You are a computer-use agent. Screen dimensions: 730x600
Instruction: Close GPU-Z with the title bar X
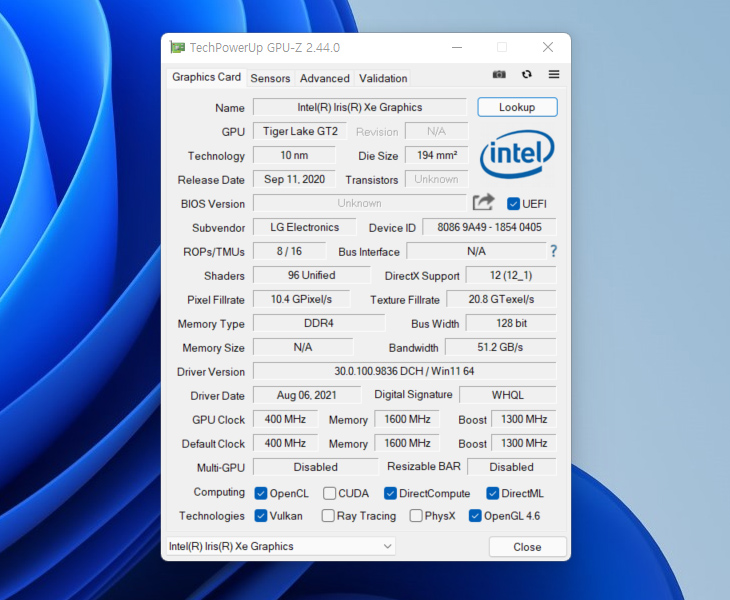click(x=548, y=47)
